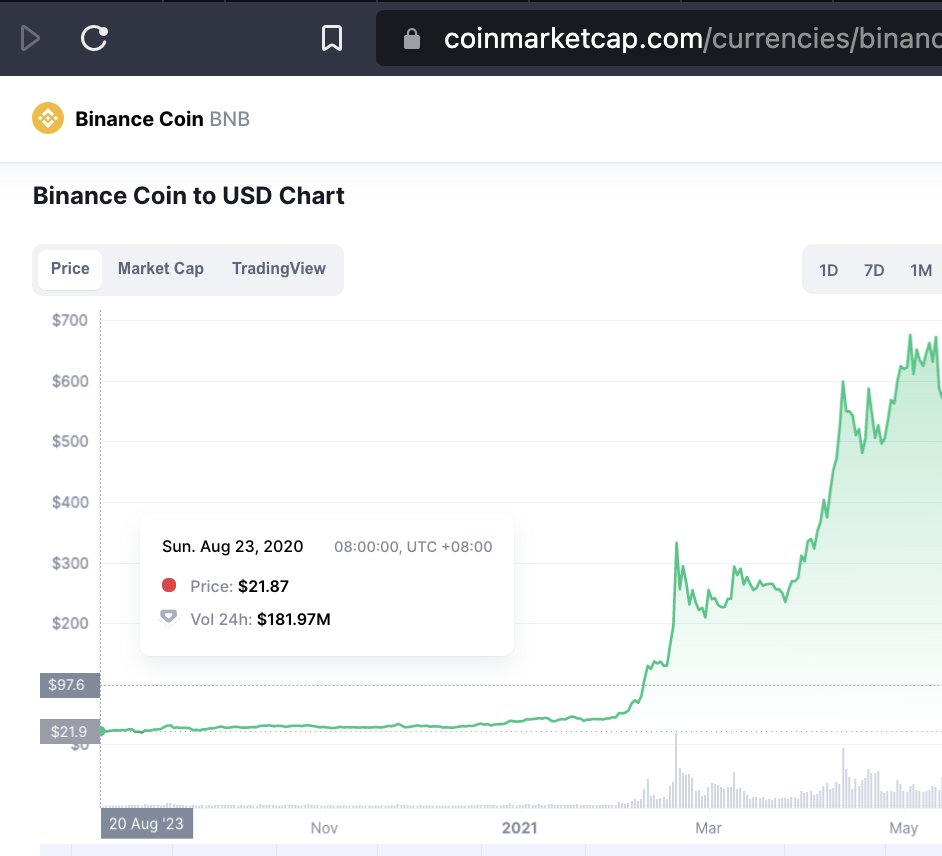Bookmark this page via bookmark icon
Image resolution: width=942 pixels, height=856 pixels.
[332, 38]
